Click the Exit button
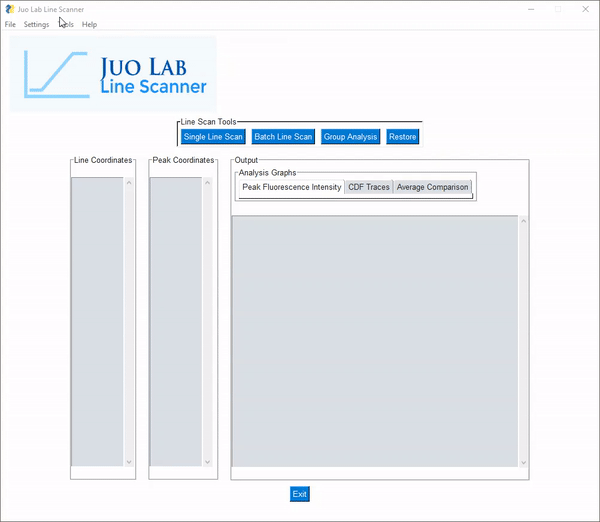Viewport: 600px width, 522px height. click(x=300, y=494)
